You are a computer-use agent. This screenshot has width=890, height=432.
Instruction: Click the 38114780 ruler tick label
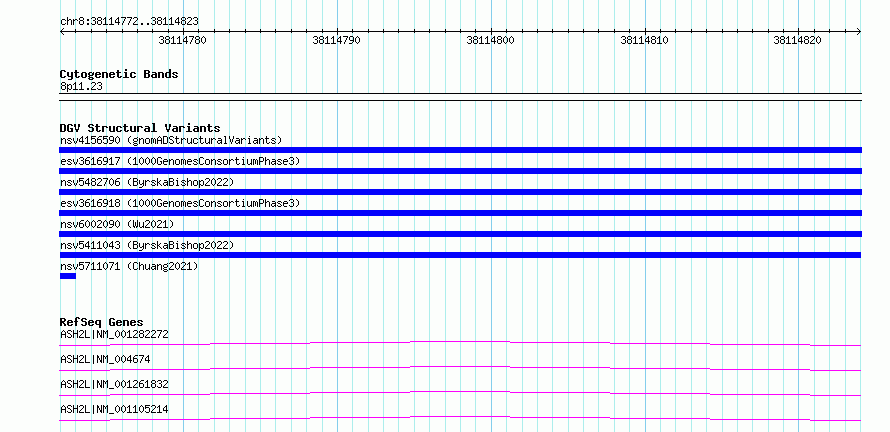[x=182, y=40]
